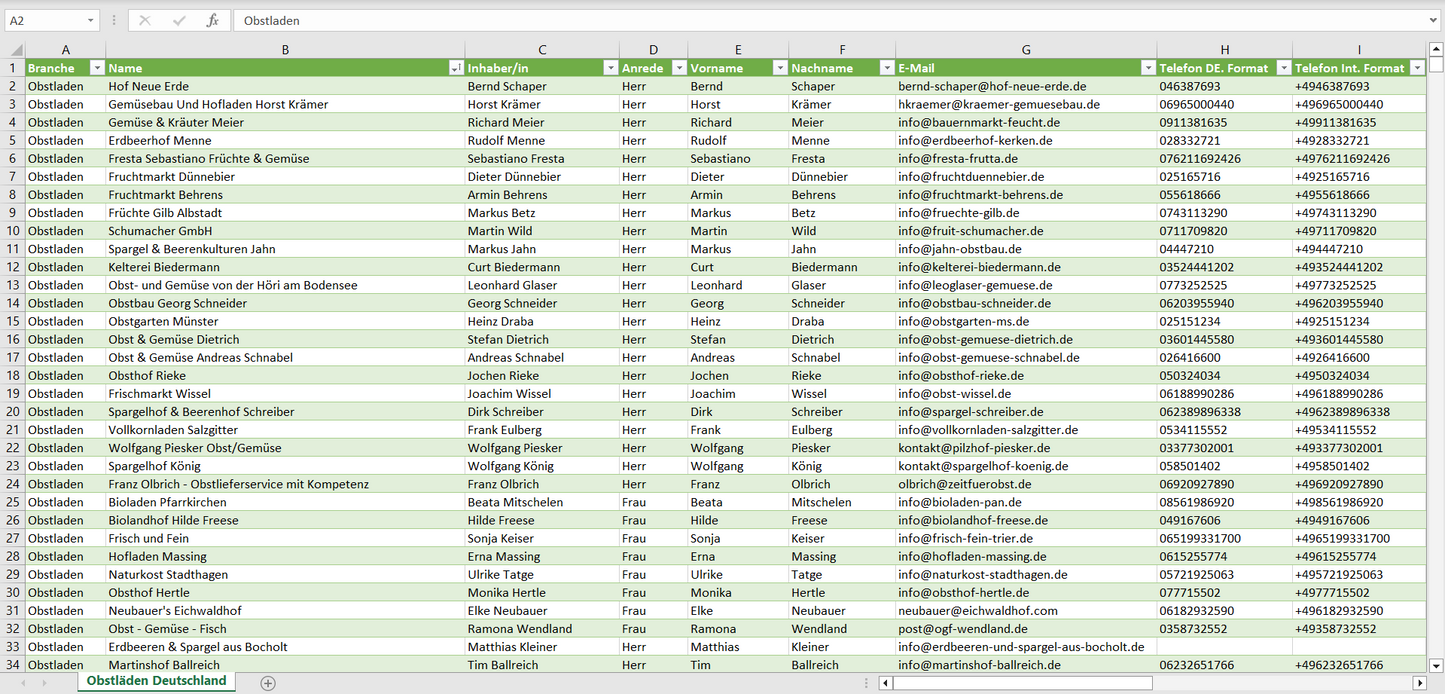Click the Select All corner triangle

15,50
